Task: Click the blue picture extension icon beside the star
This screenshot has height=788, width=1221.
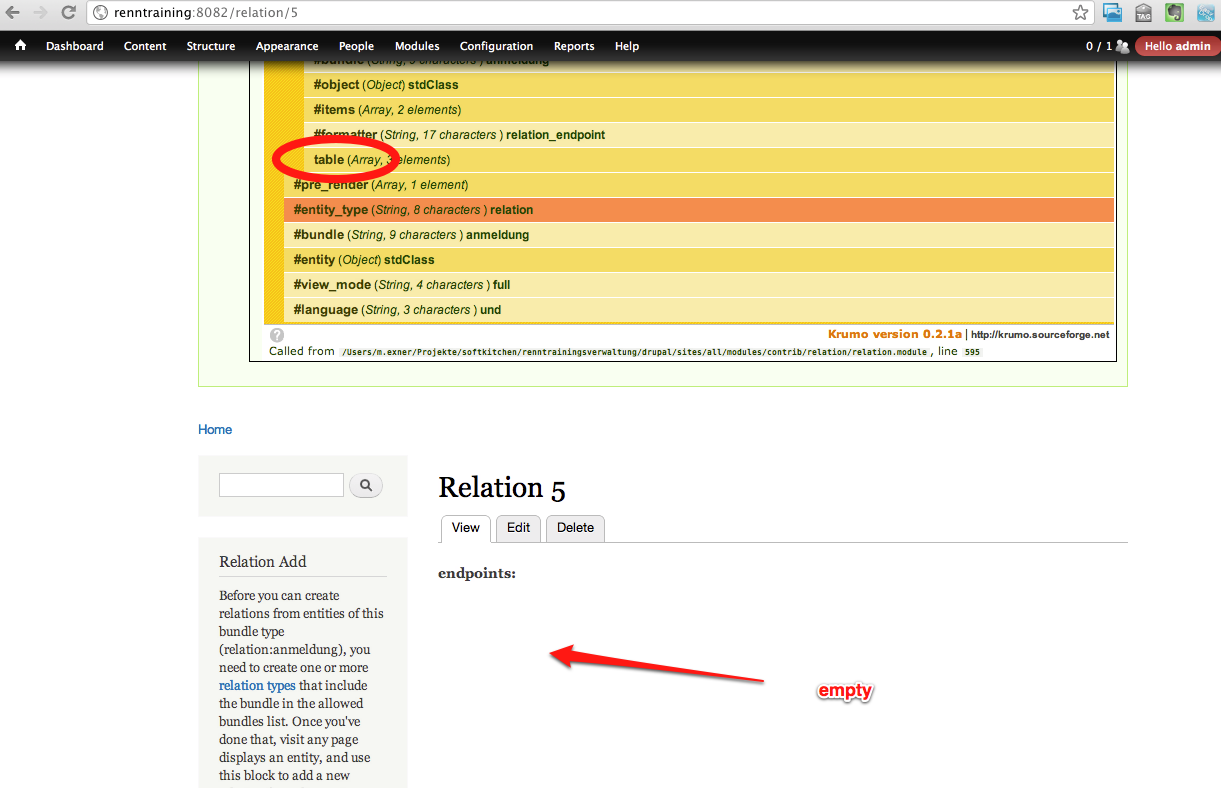Action: click(1112, 13)
